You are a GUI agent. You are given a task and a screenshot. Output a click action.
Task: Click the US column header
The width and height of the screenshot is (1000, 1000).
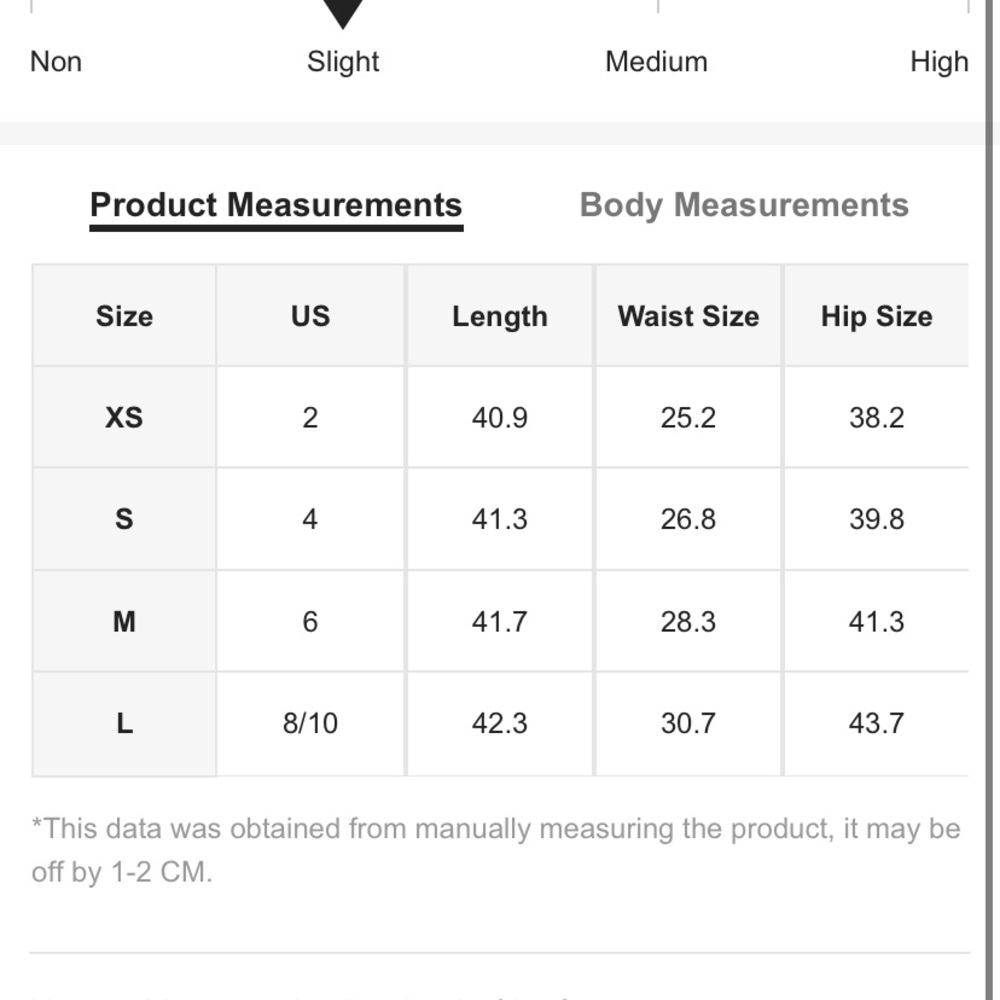pyautogui.click(x=310, y=316)
